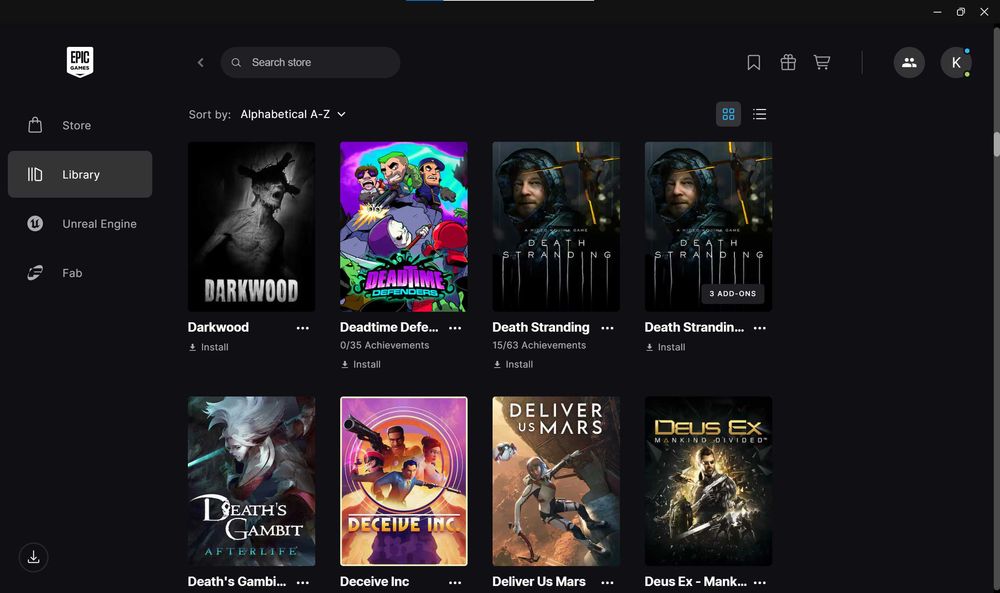Open options for Death Stranding add-ons edition
1000x593 pixels.
760,328
